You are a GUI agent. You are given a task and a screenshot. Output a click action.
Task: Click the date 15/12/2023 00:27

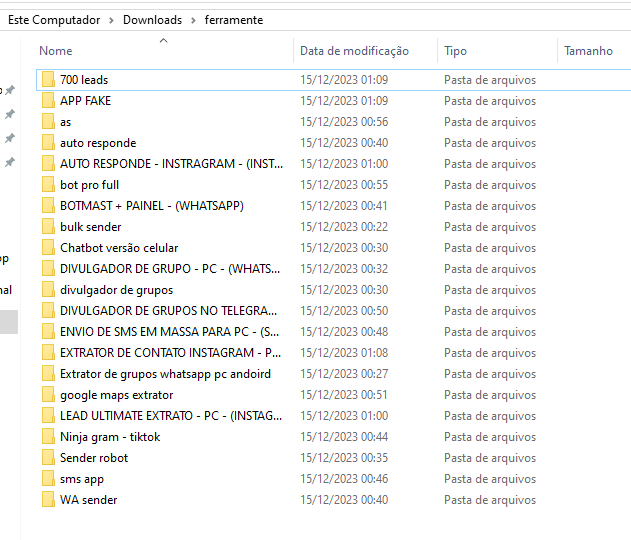[344, 373]
